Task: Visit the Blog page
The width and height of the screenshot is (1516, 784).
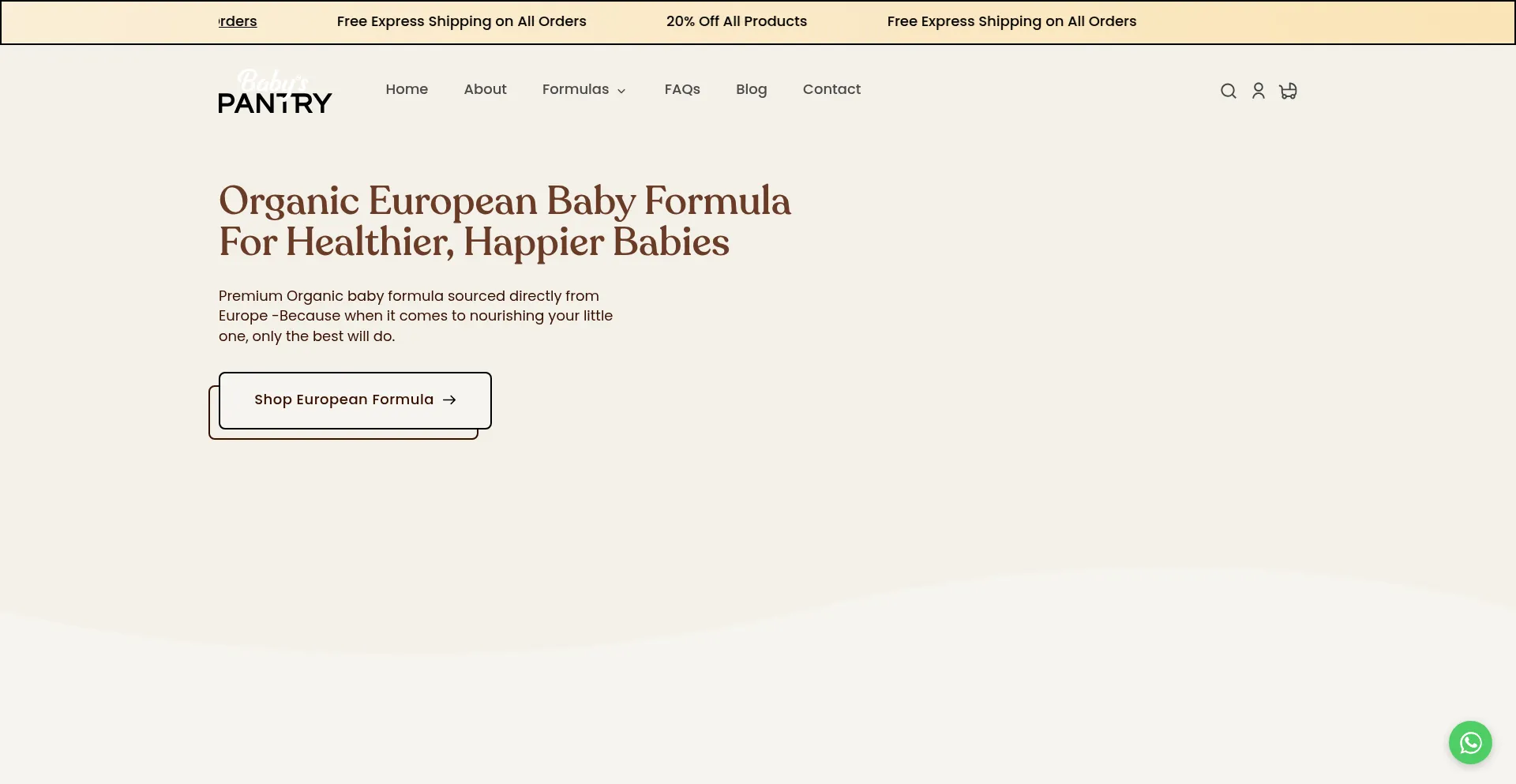Action: [751, 89]
